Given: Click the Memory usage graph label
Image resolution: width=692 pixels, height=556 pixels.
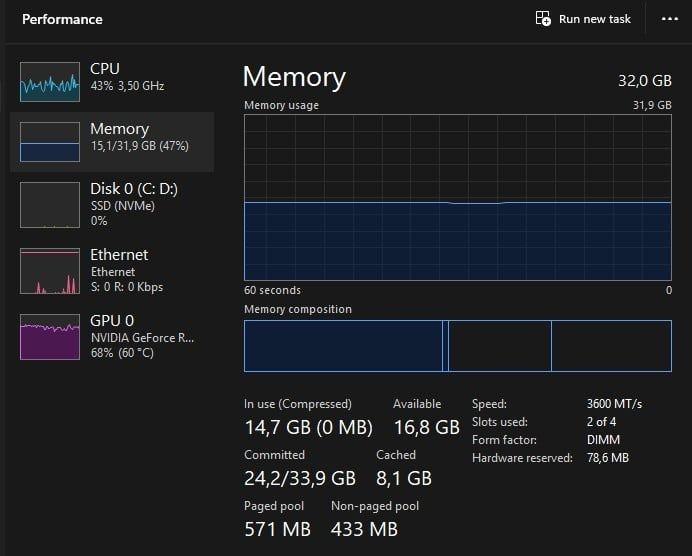Looking at the screenshot, I should tap(281, 105).
